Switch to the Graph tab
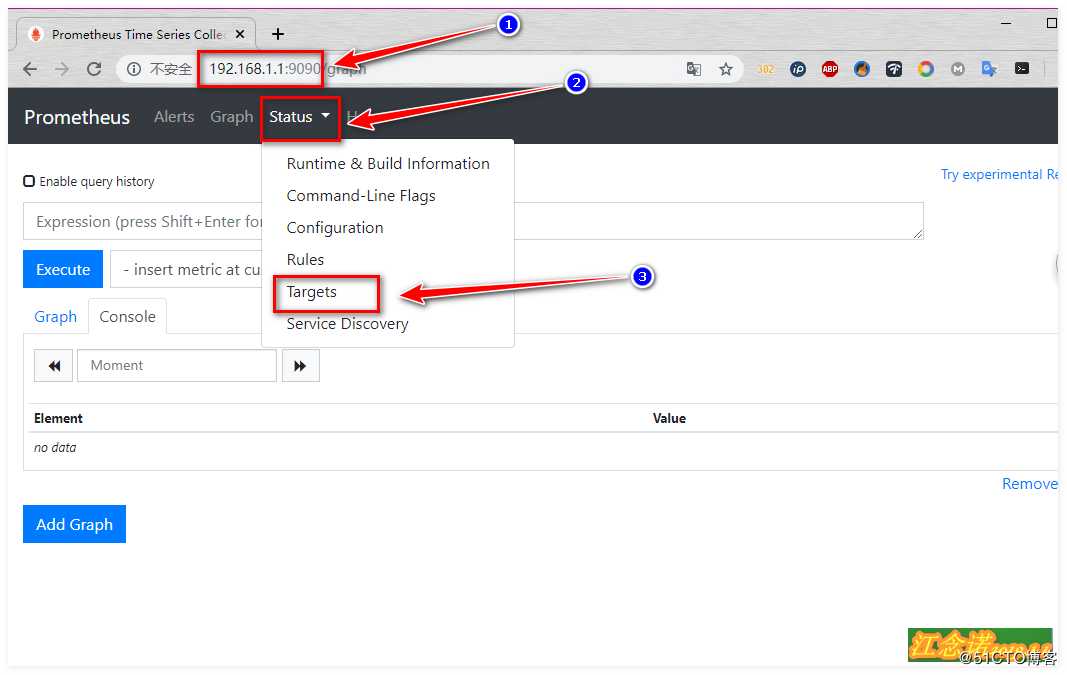The height and width of the screenshot is (675, 1067). tap(55, 317)
